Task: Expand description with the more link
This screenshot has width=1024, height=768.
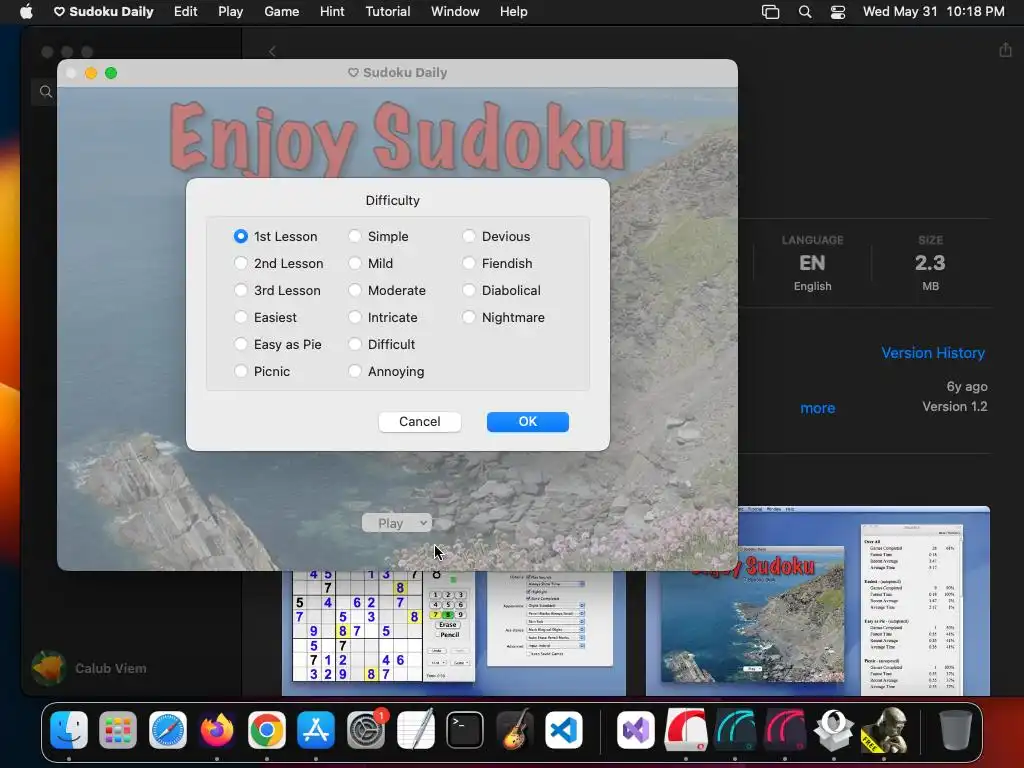Action: click(x=818, y=408)
